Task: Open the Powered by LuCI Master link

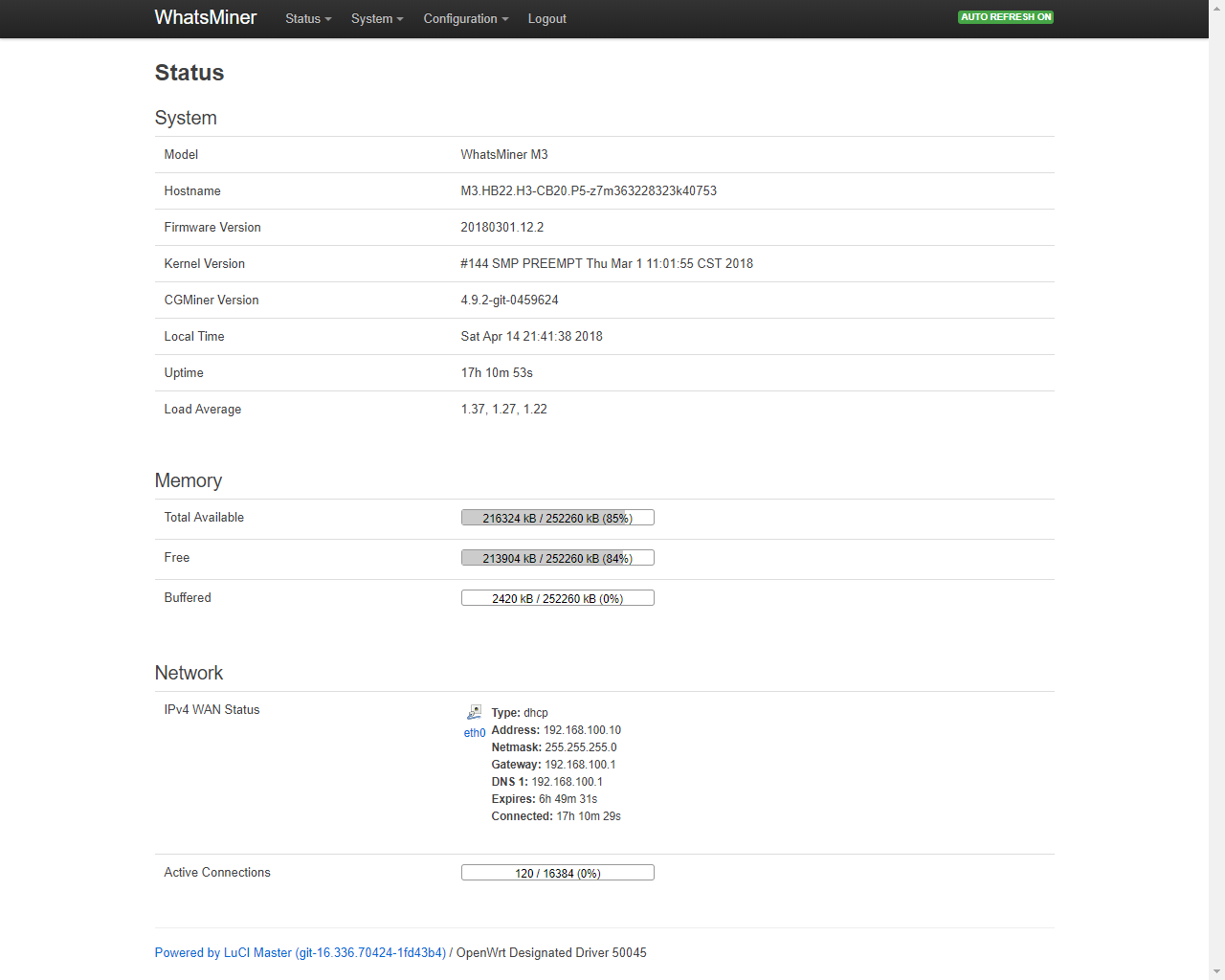Action: (x=301, y=952)
